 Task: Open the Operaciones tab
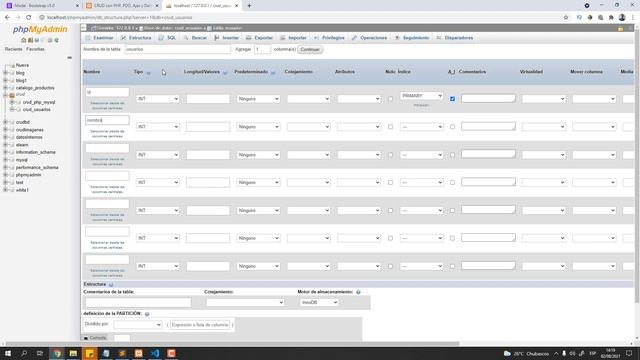[x=369, y=38]
